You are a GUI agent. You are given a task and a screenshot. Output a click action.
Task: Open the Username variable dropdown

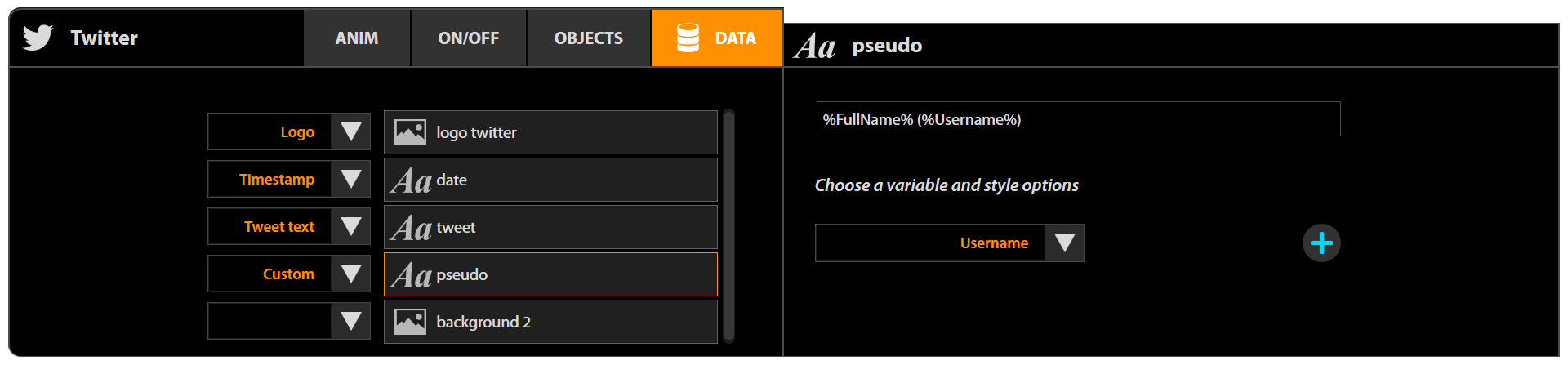click(x=1063, y=243)
